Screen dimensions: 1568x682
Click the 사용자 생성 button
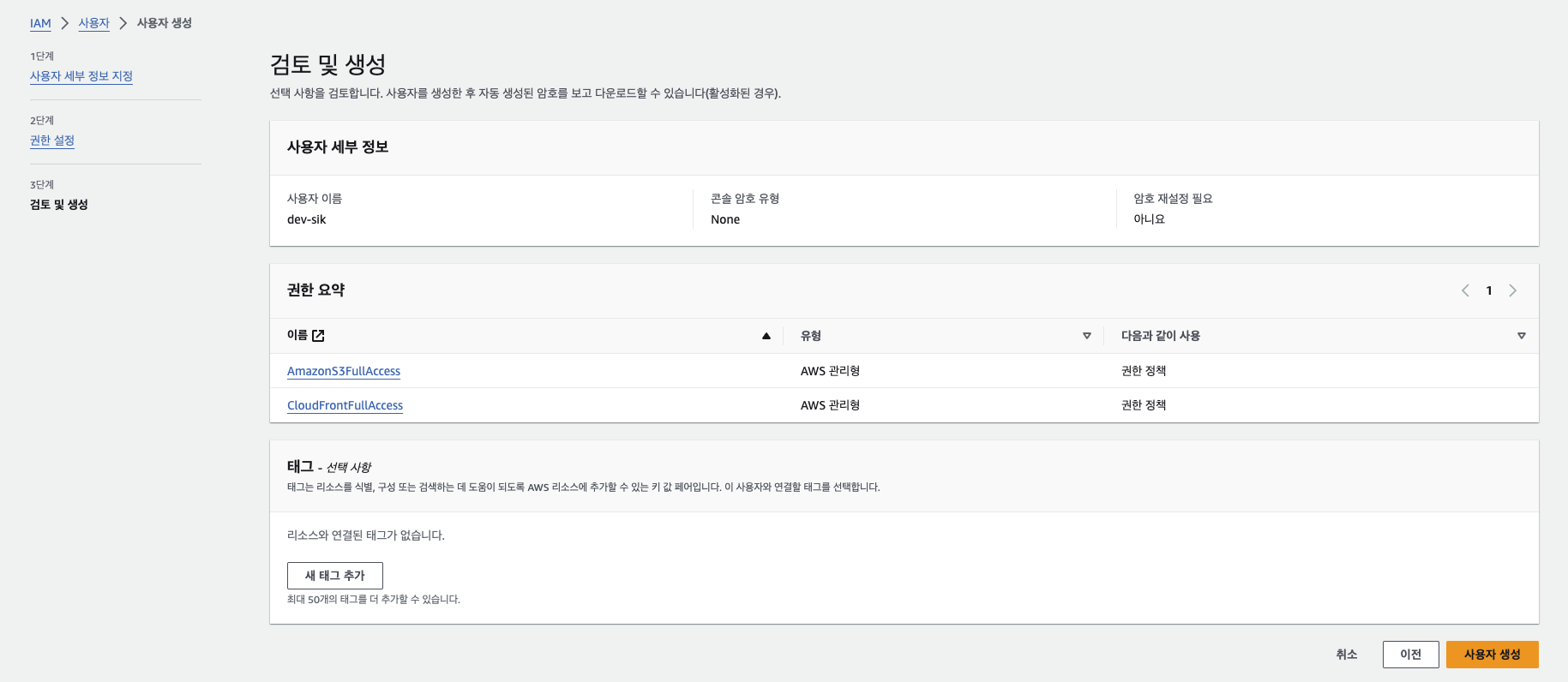coord(1493,655)
